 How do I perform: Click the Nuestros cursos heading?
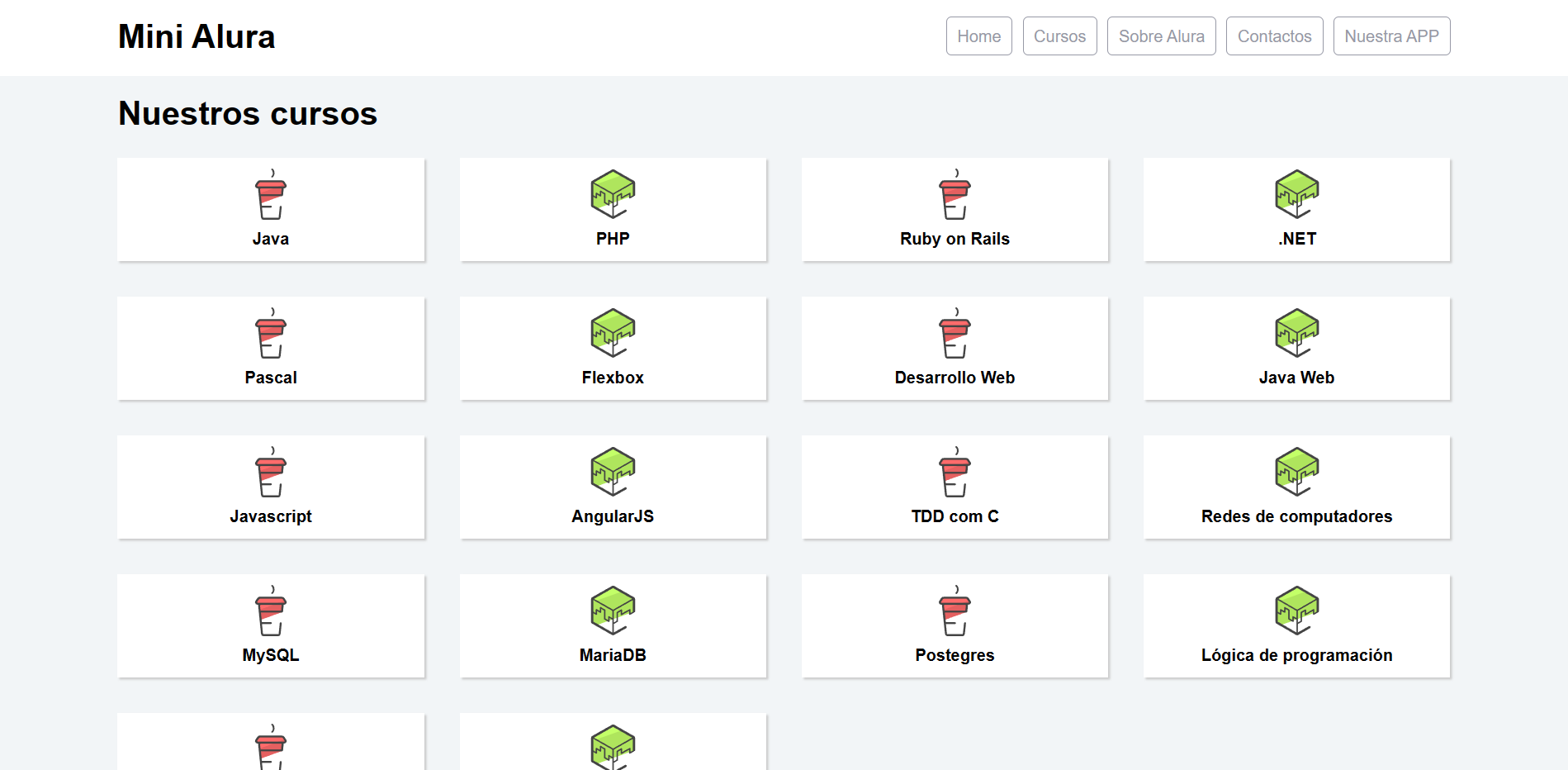click(x=248, y=113)
